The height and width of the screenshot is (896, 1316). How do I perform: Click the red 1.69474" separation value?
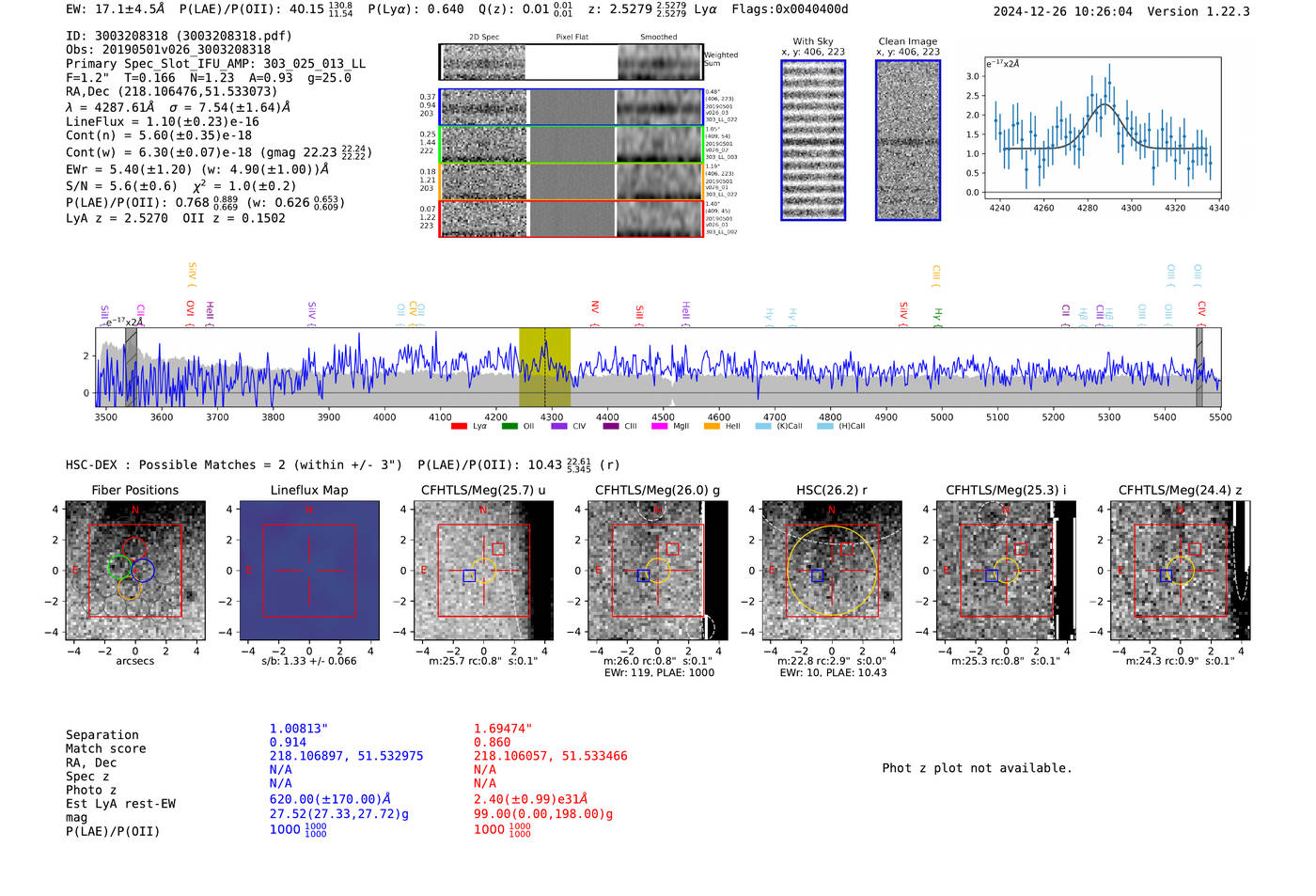503,729
